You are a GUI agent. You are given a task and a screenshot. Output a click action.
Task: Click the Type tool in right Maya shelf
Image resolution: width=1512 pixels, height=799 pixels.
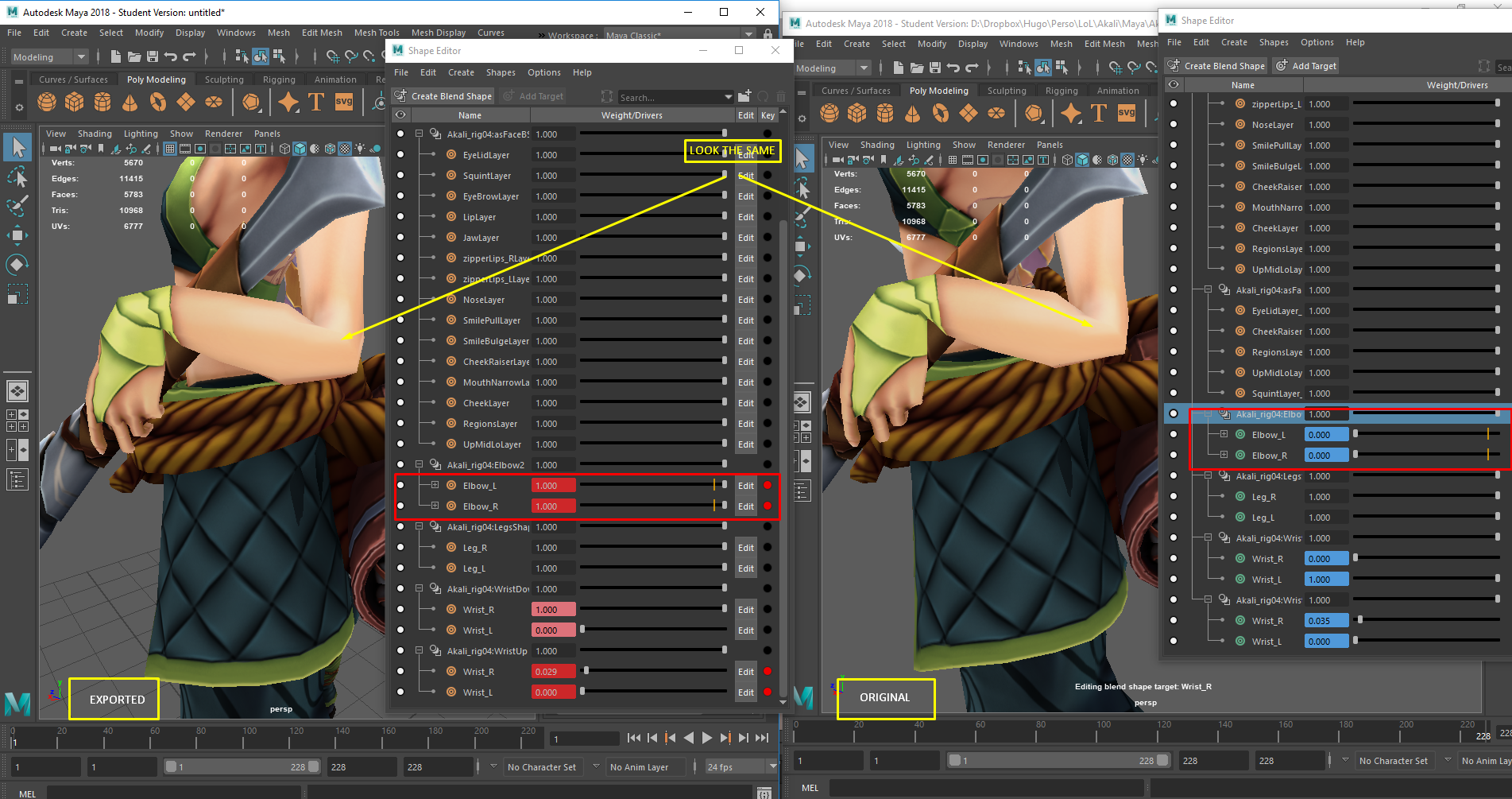(x=1099, y=114)
